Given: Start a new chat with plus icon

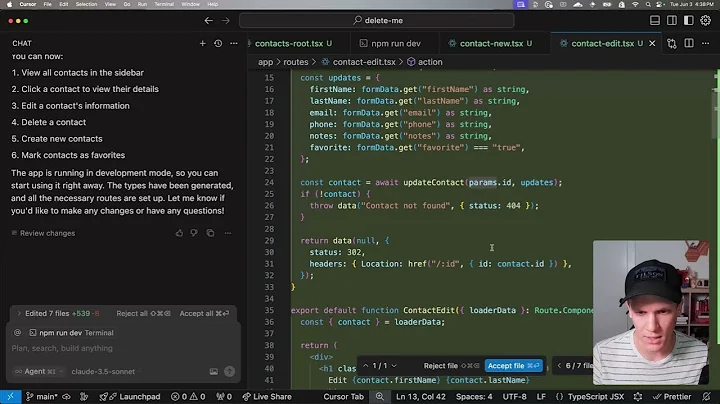Looking at the screenshot, I should [202, 43].
